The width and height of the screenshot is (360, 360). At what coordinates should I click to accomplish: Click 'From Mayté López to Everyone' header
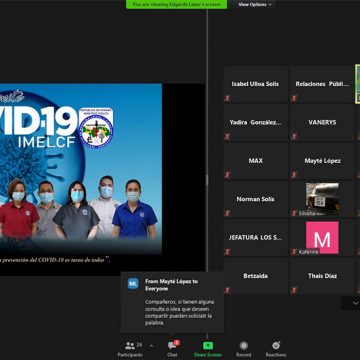[x=171, y=285]
